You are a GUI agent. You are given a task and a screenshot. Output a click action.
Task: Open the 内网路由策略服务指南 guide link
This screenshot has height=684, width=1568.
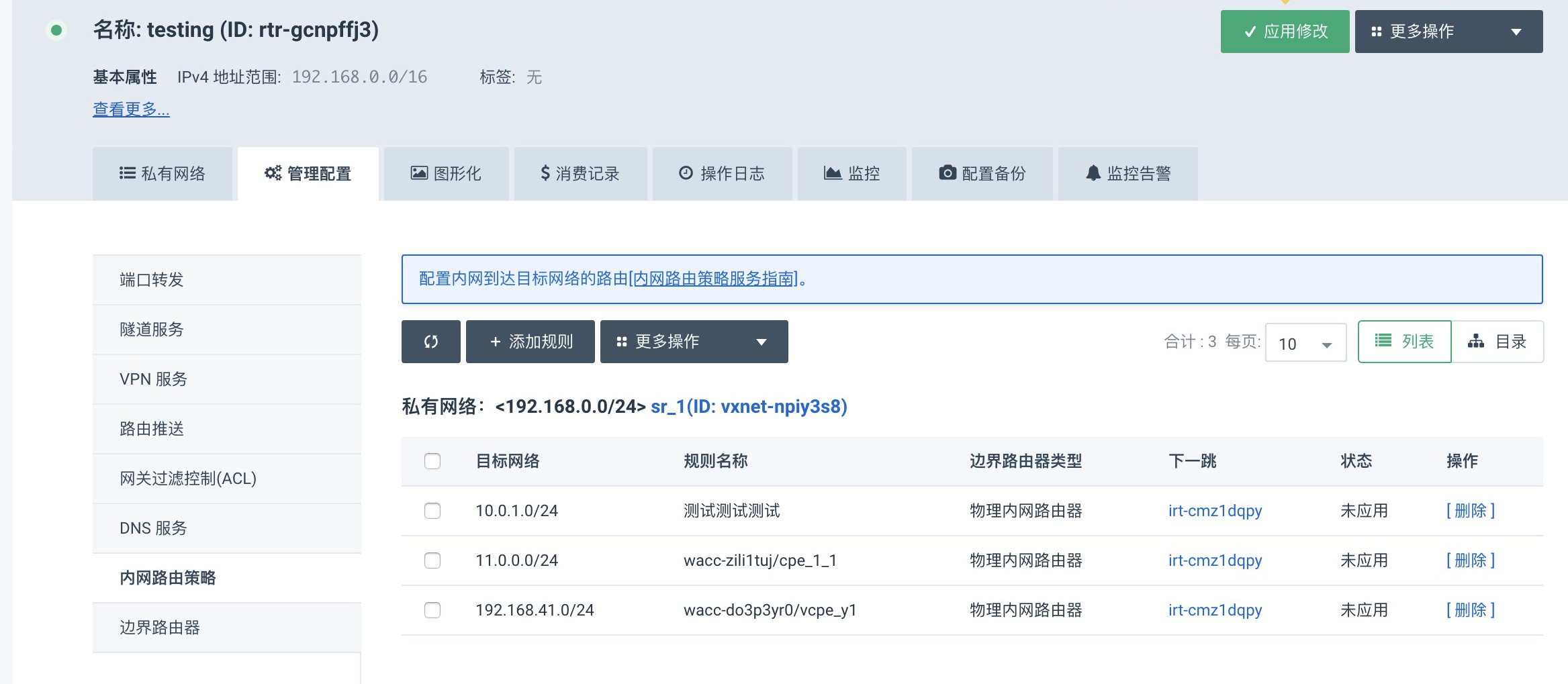(714, 279)
